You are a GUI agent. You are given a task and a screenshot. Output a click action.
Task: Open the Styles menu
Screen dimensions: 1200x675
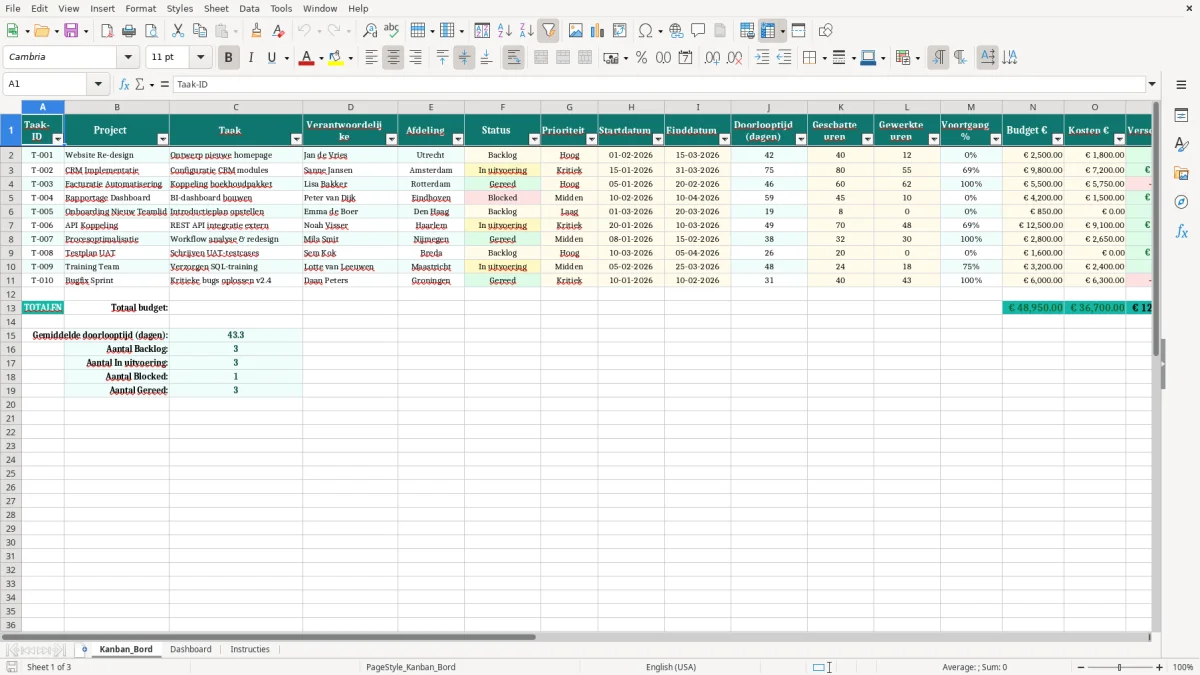click(180, 8)
